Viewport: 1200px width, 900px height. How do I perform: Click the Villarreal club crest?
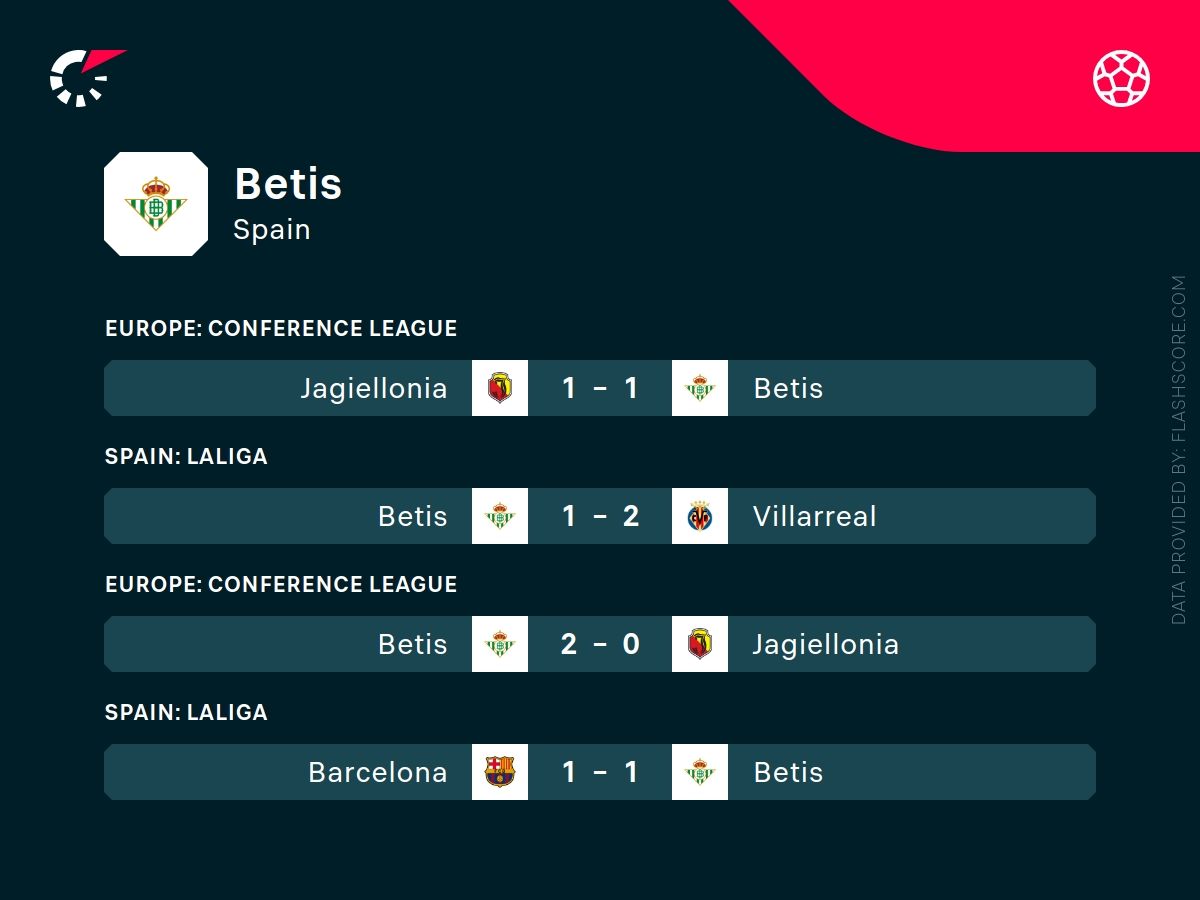click(700, 516)
